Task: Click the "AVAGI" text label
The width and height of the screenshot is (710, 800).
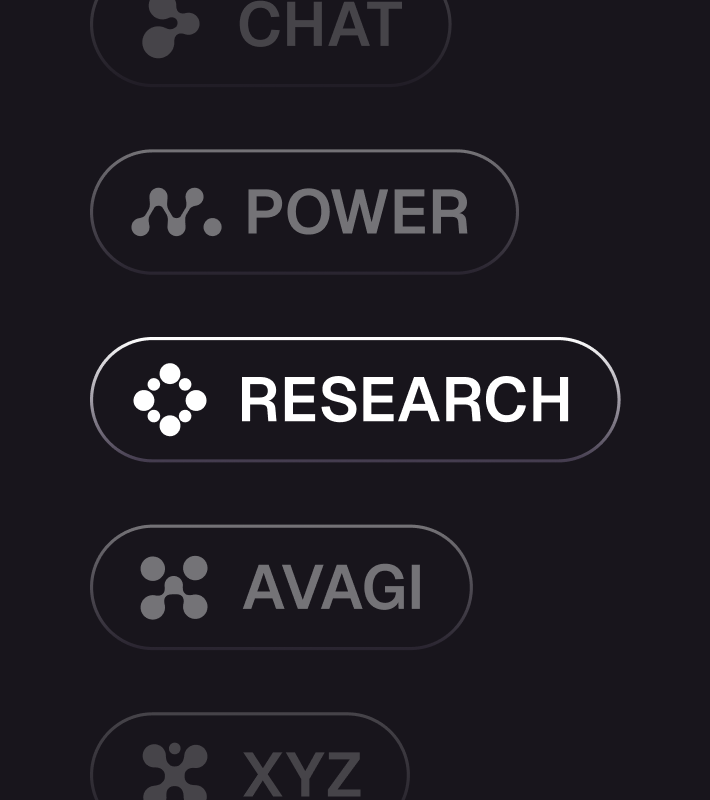Action: [332, 588]
